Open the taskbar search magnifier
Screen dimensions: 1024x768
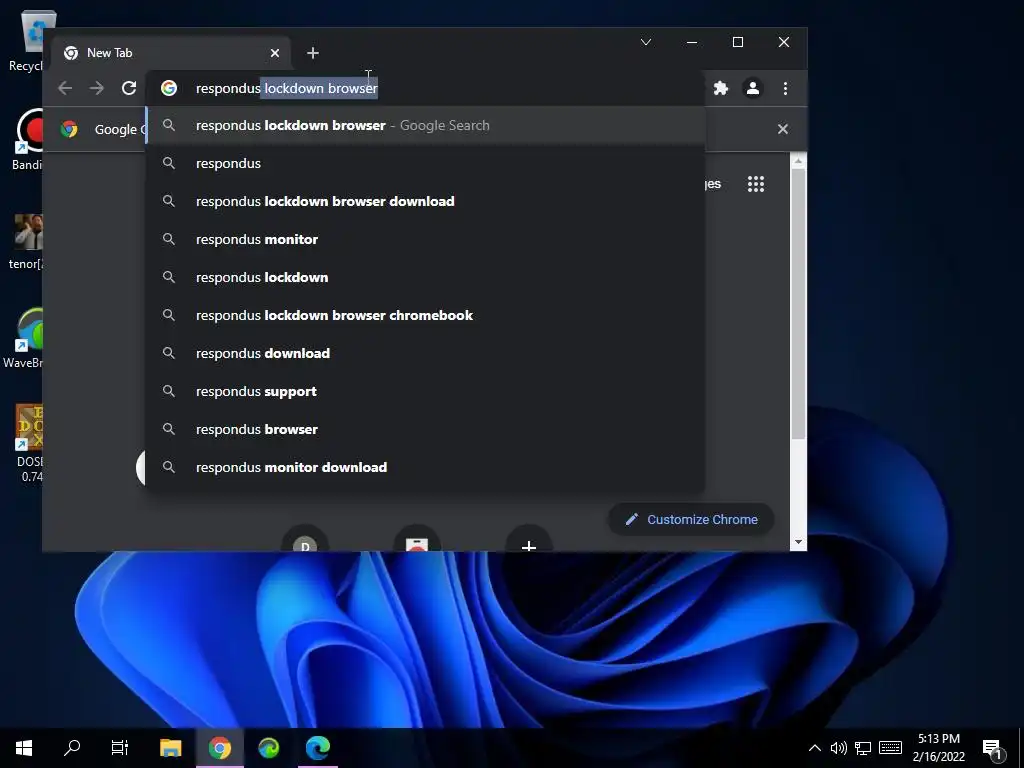coord(72,748)
